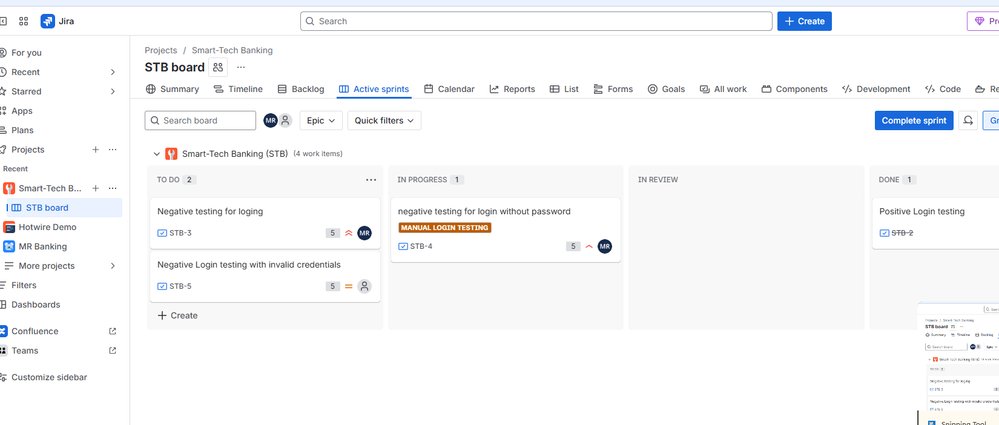Click medium priority icon on STB-5

click(349, 287)
